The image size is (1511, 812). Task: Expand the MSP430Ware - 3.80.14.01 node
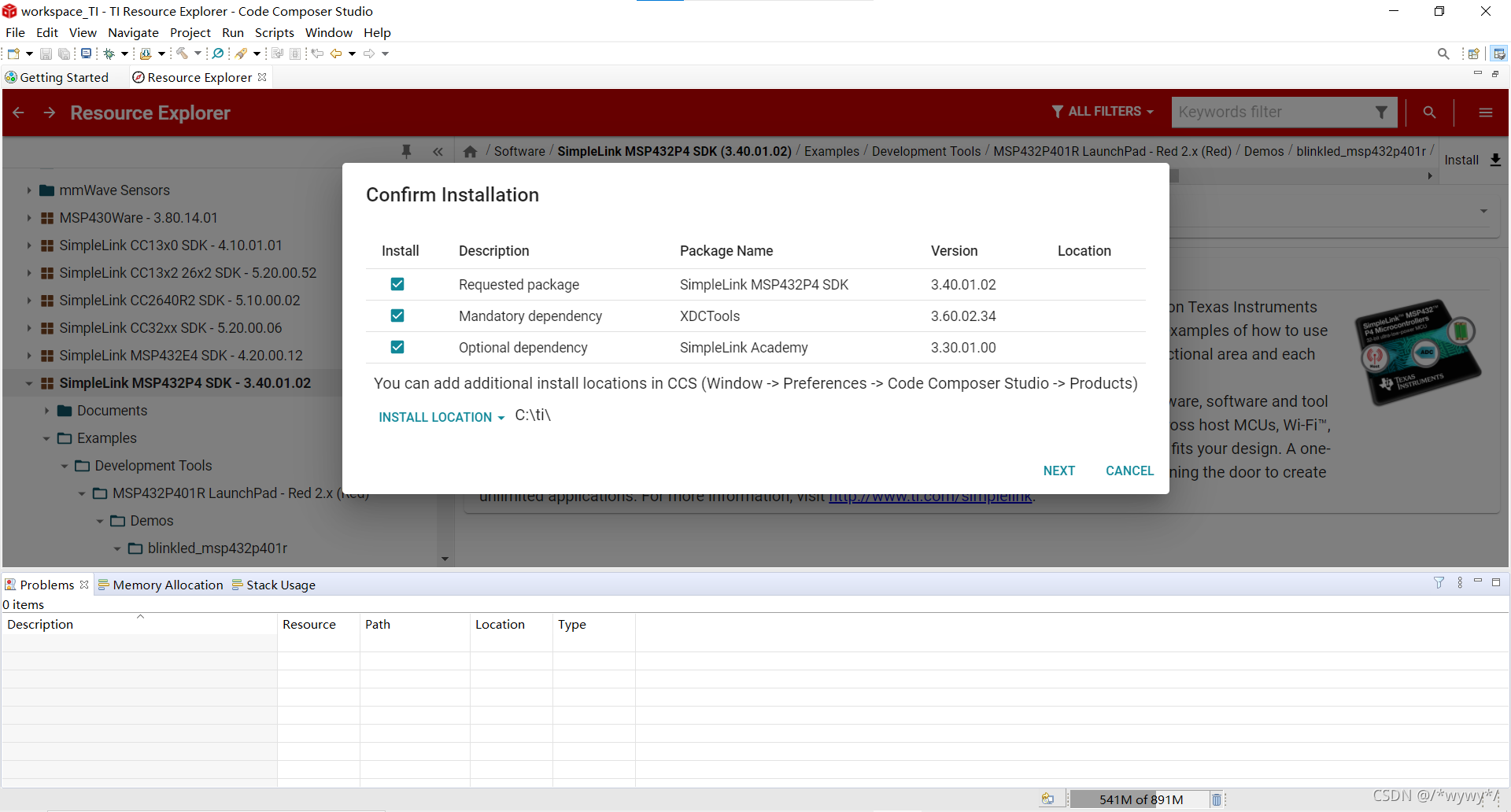[29, 218]
